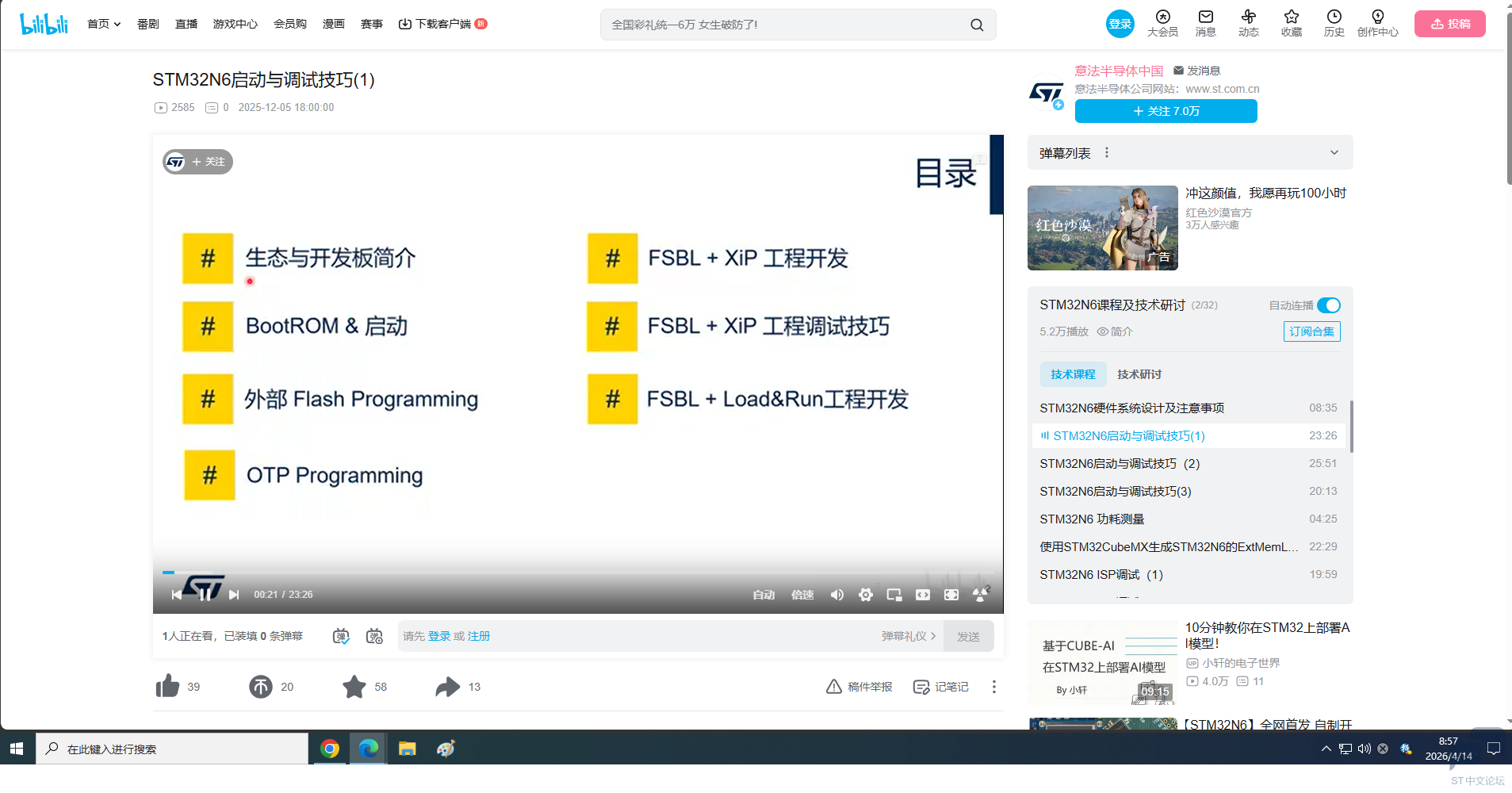The image size is (1512, 793).
Task: Add the video to favorites star
Action: [x=354, y=687]
